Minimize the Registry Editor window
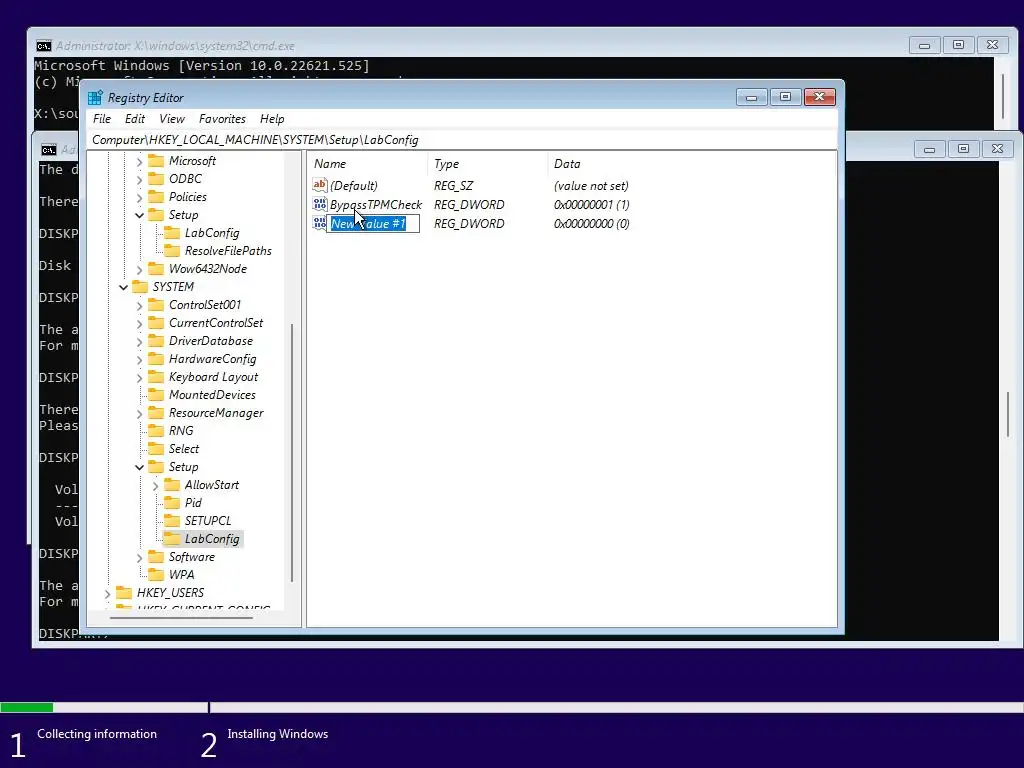Screen dimensions: 1024x768 [x=752, y=97]
